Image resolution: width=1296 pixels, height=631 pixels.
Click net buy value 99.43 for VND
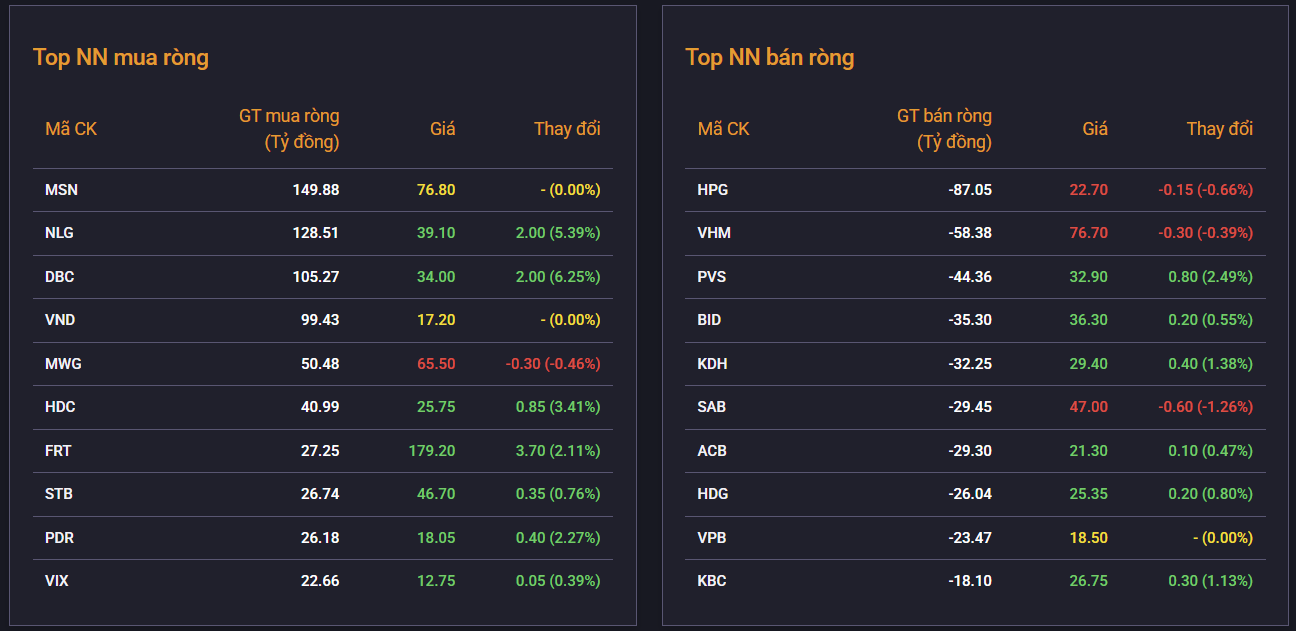320,320
